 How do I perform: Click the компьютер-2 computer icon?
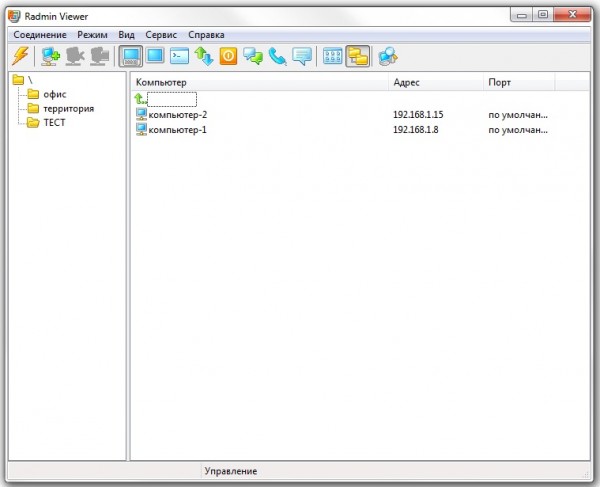142,114
